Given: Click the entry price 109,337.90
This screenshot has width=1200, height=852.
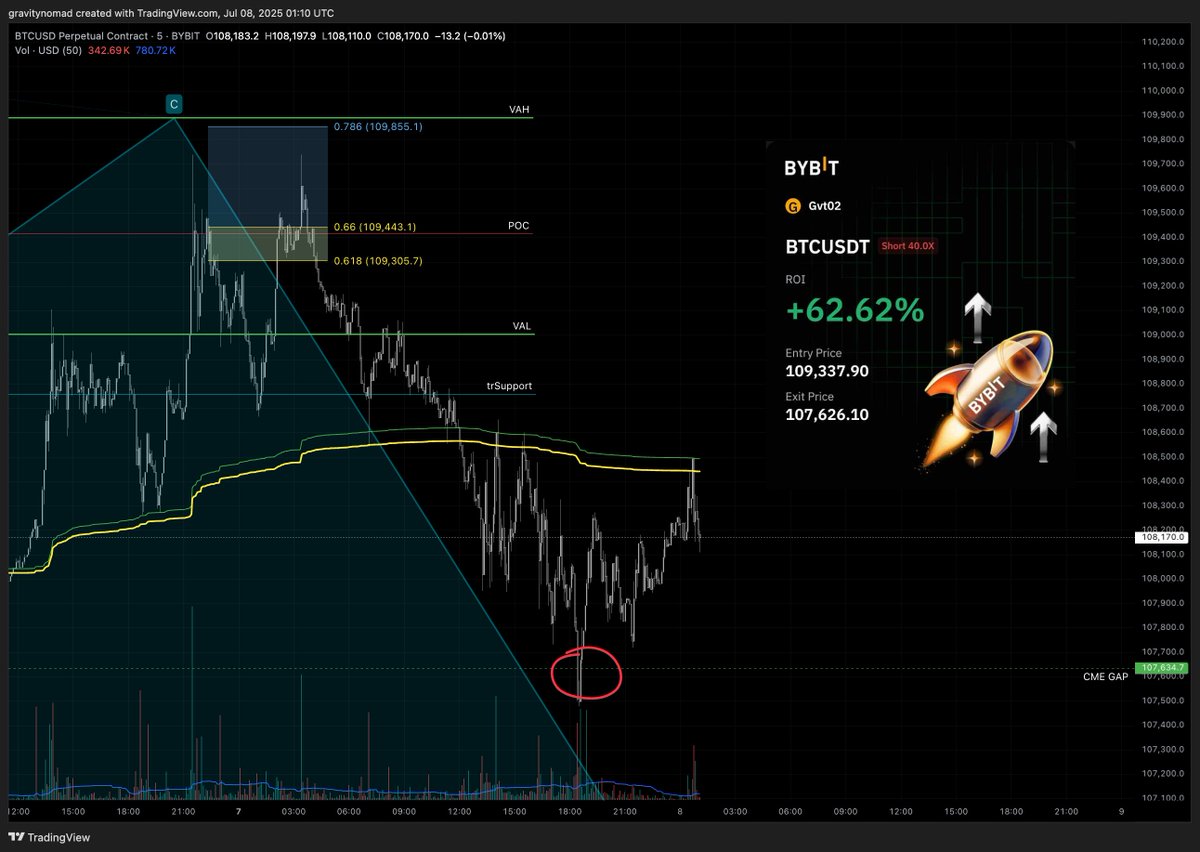Looking at the screenshot, I should [827, 371].
